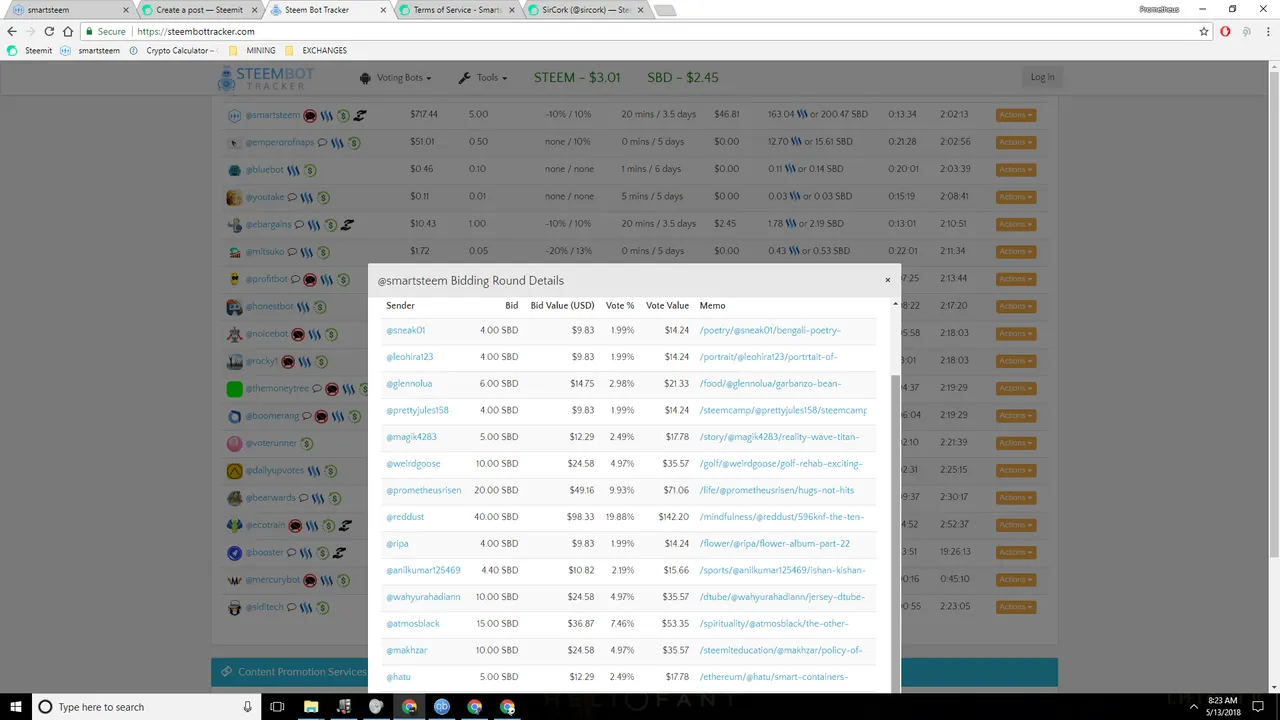Click the Steem logo icon beside @smartsteem

[x=327, y=115]
